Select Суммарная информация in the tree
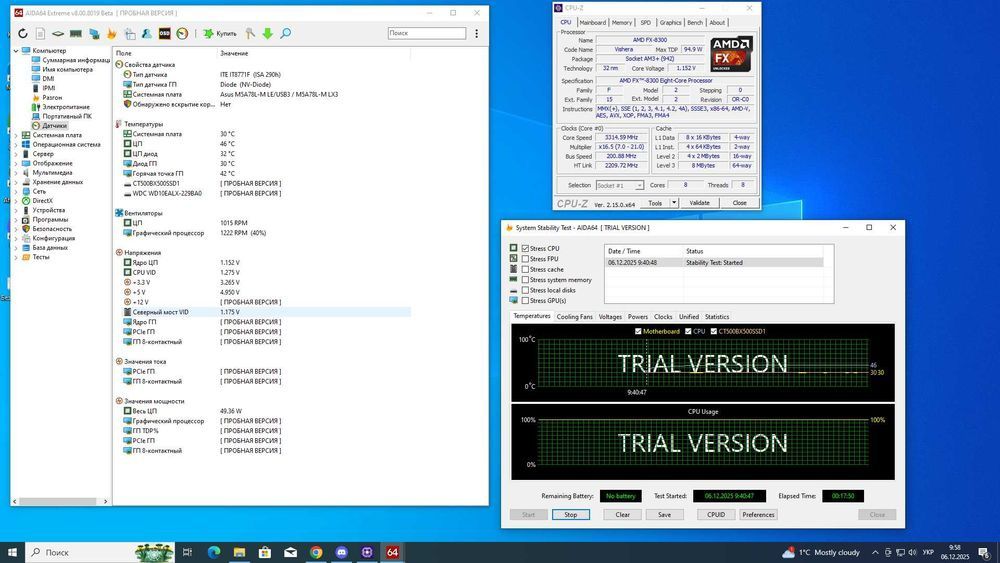This screenshot has width=1000, height=563. click(76, 60)
